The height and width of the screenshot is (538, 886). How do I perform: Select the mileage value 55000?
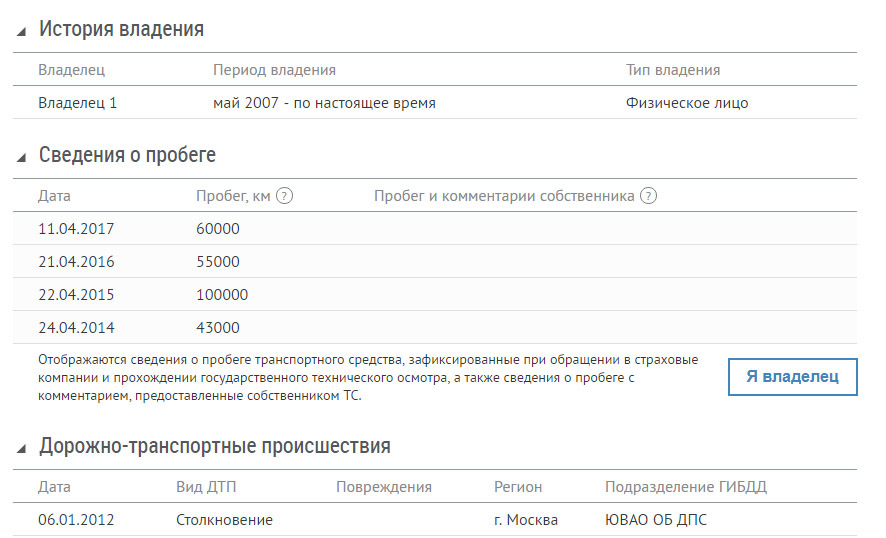tap(218, 262)
